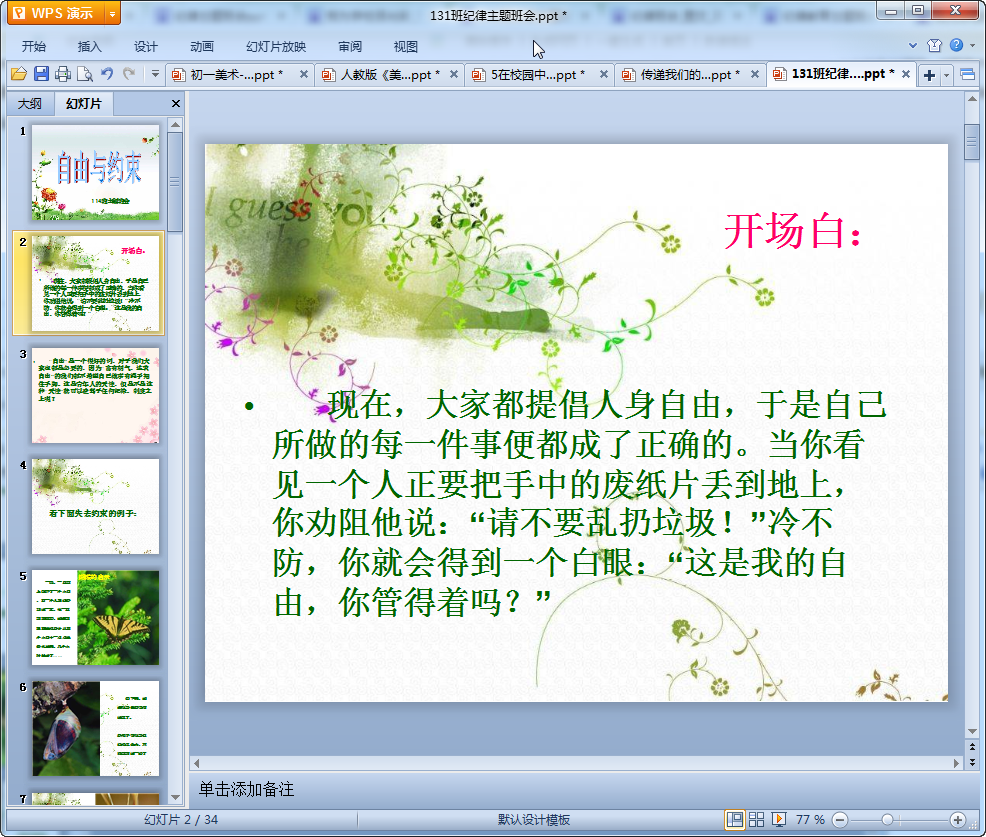The image size is (986, 837).
Task: Switch to the 大纲 outline pane tab
Action: 30,104
